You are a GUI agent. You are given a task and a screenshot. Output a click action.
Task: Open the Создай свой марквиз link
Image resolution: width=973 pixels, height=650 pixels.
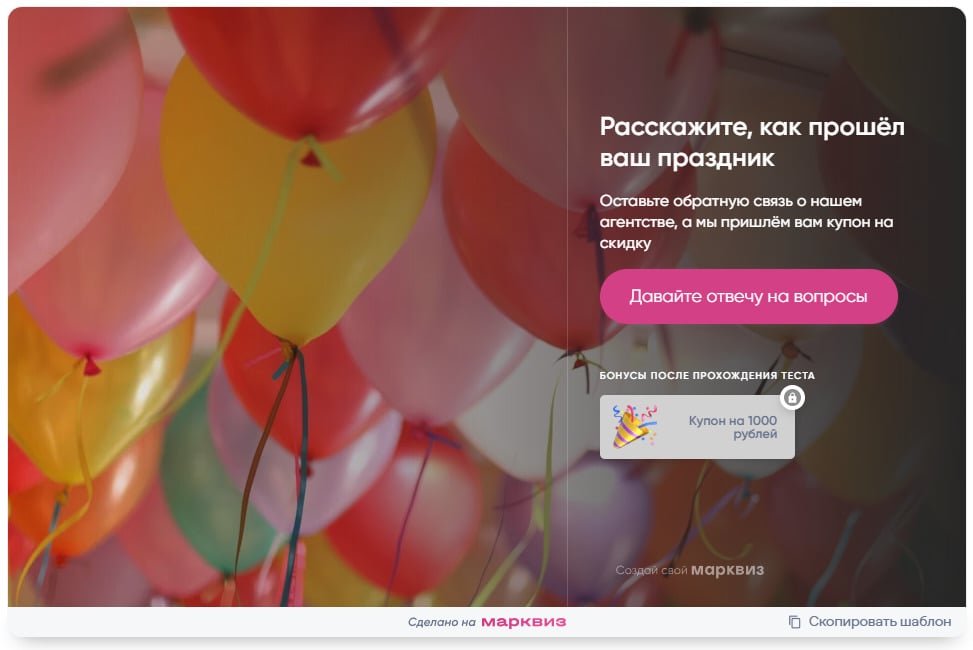[690, 569]
